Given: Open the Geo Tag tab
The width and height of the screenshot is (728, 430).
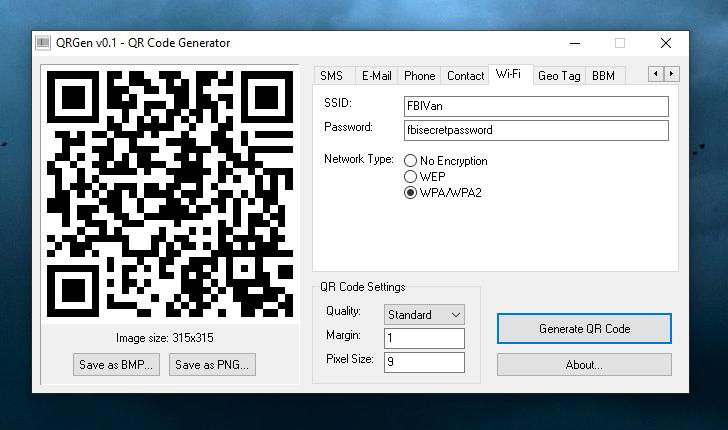Looking at the screenshot, I should [559, 76].
